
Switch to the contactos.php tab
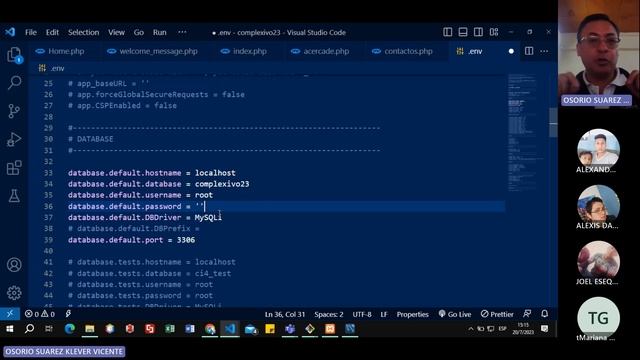(x=403, y=51)
